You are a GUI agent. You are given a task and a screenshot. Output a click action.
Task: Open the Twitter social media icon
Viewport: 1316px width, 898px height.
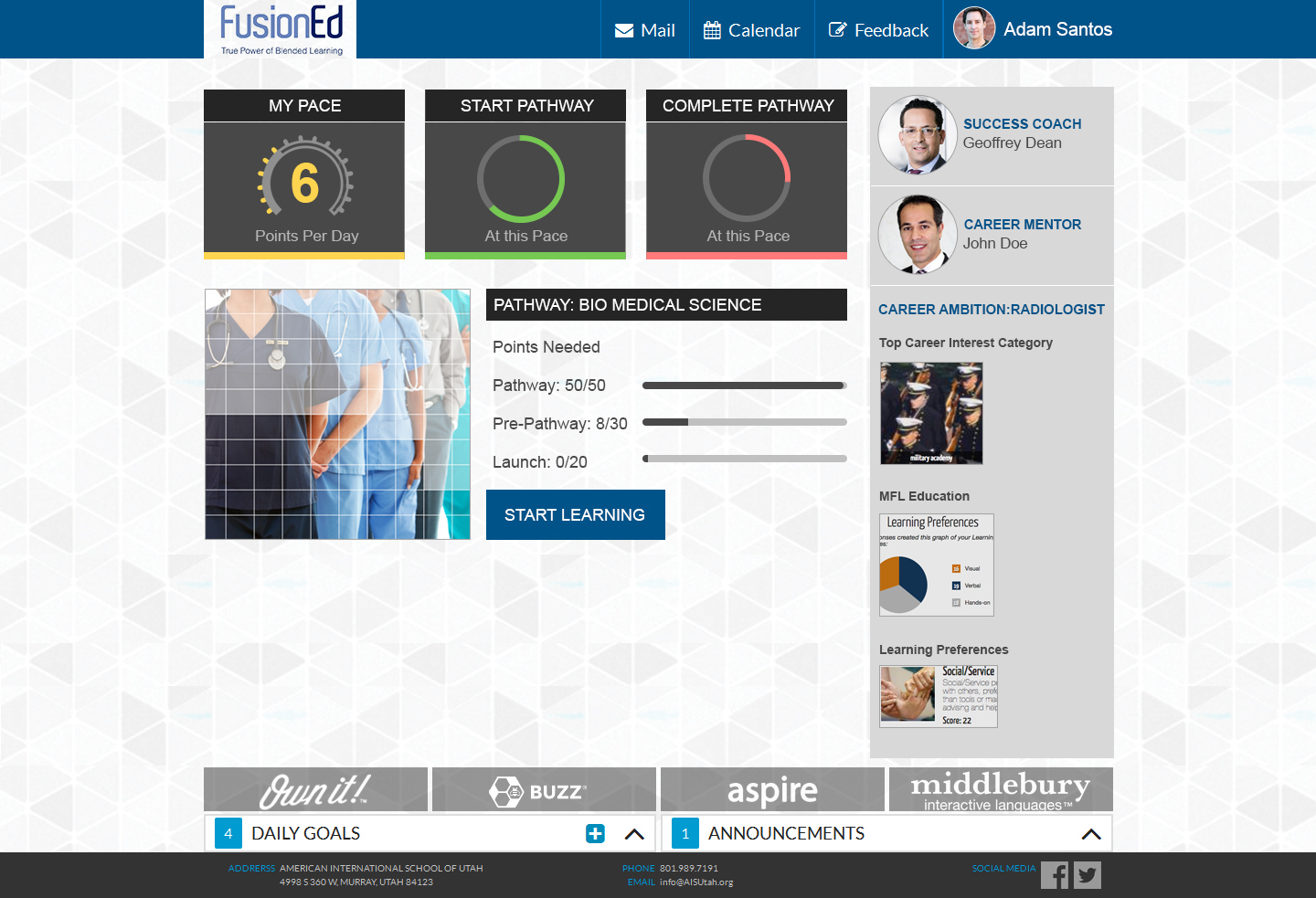pyautogui.click(x=1087, y=875)
